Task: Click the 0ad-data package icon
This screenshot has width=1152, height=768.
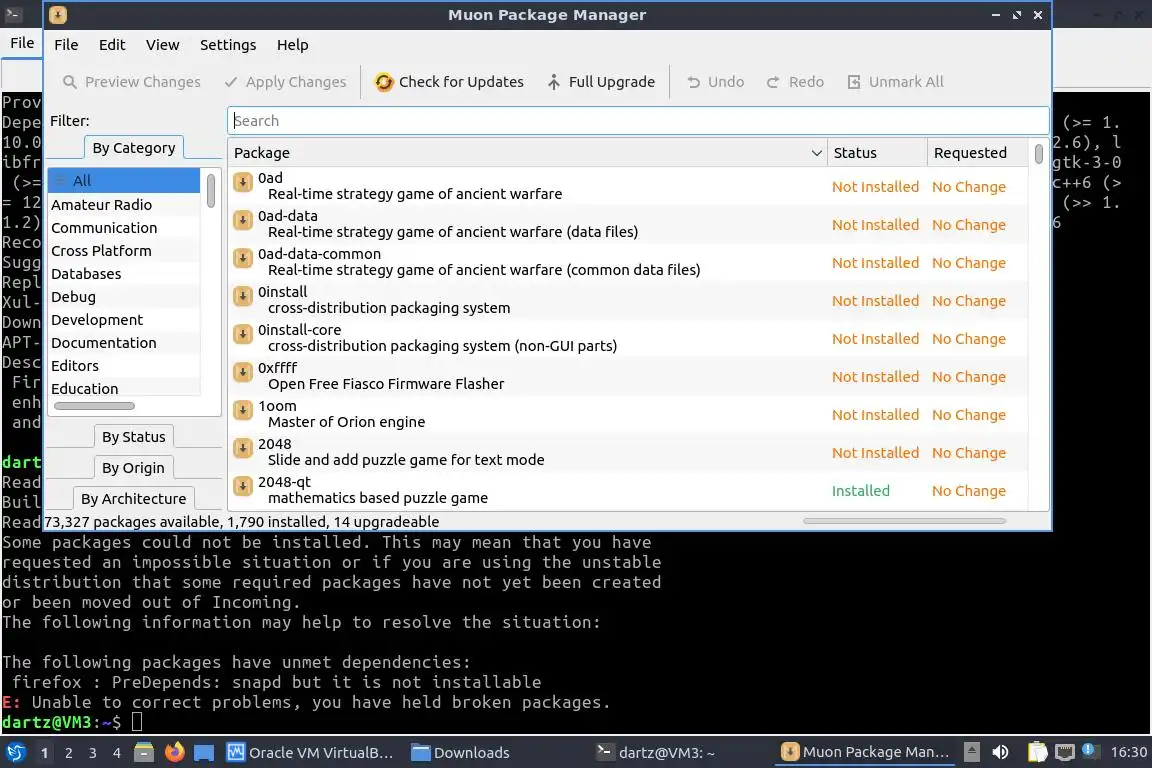Action: pyautogui.click(x=243, y=220)
